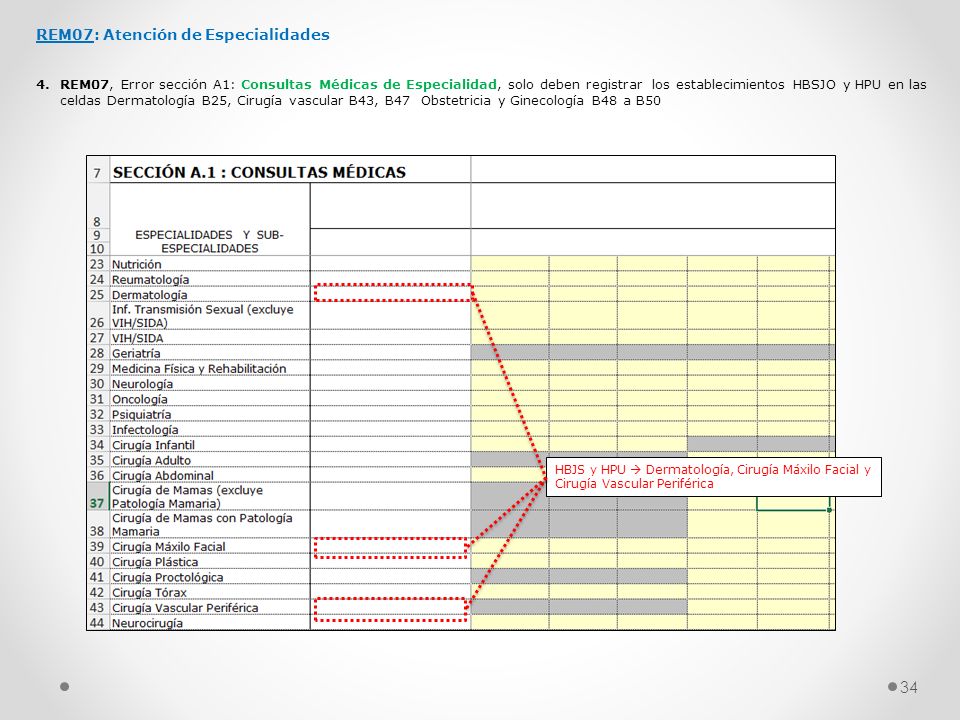This screenshot has width=960, height=720.
Task: Click the slide page number 34
Action: [909, 687]
